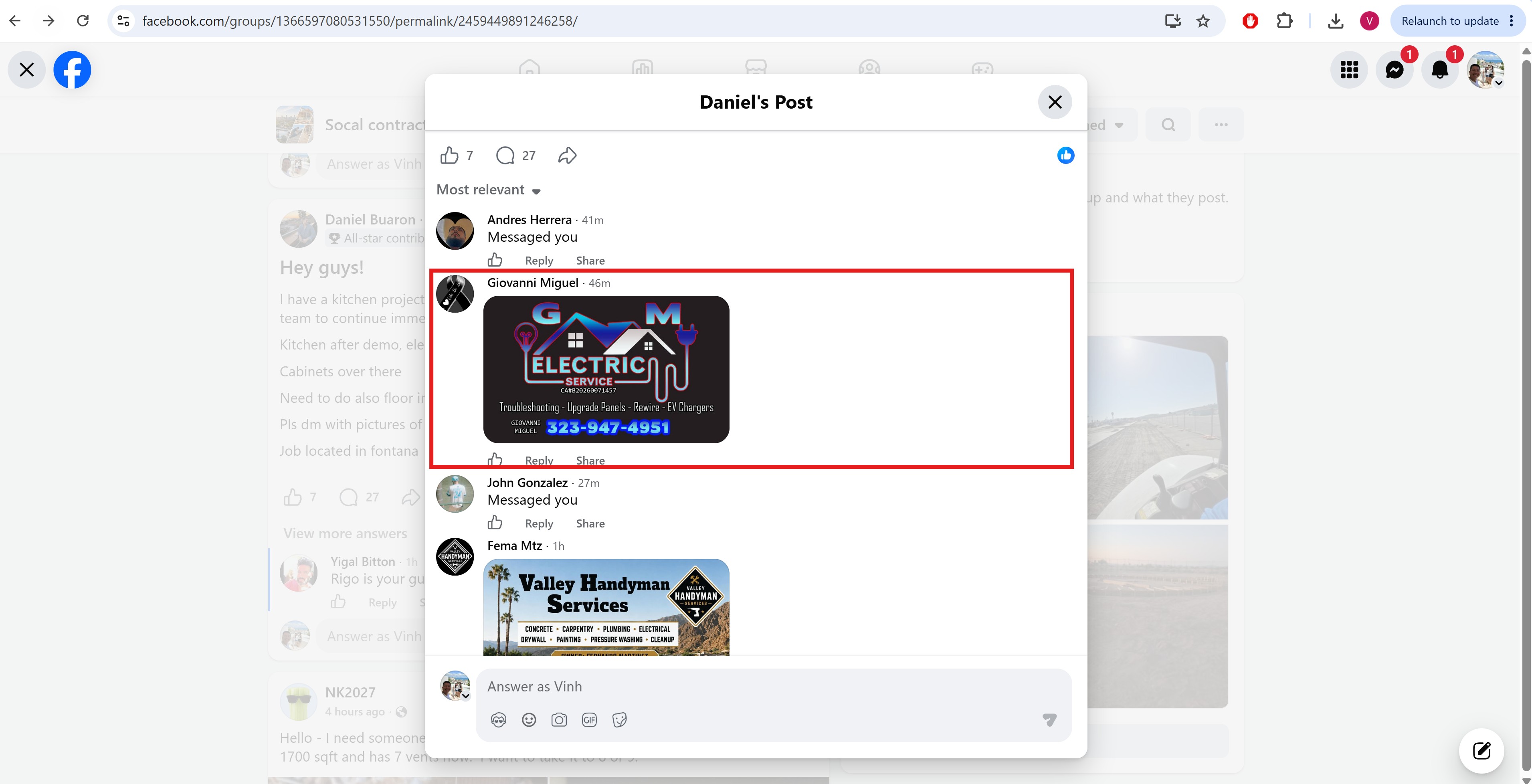Open the red ad-blocker extension

click(1250, 21)
